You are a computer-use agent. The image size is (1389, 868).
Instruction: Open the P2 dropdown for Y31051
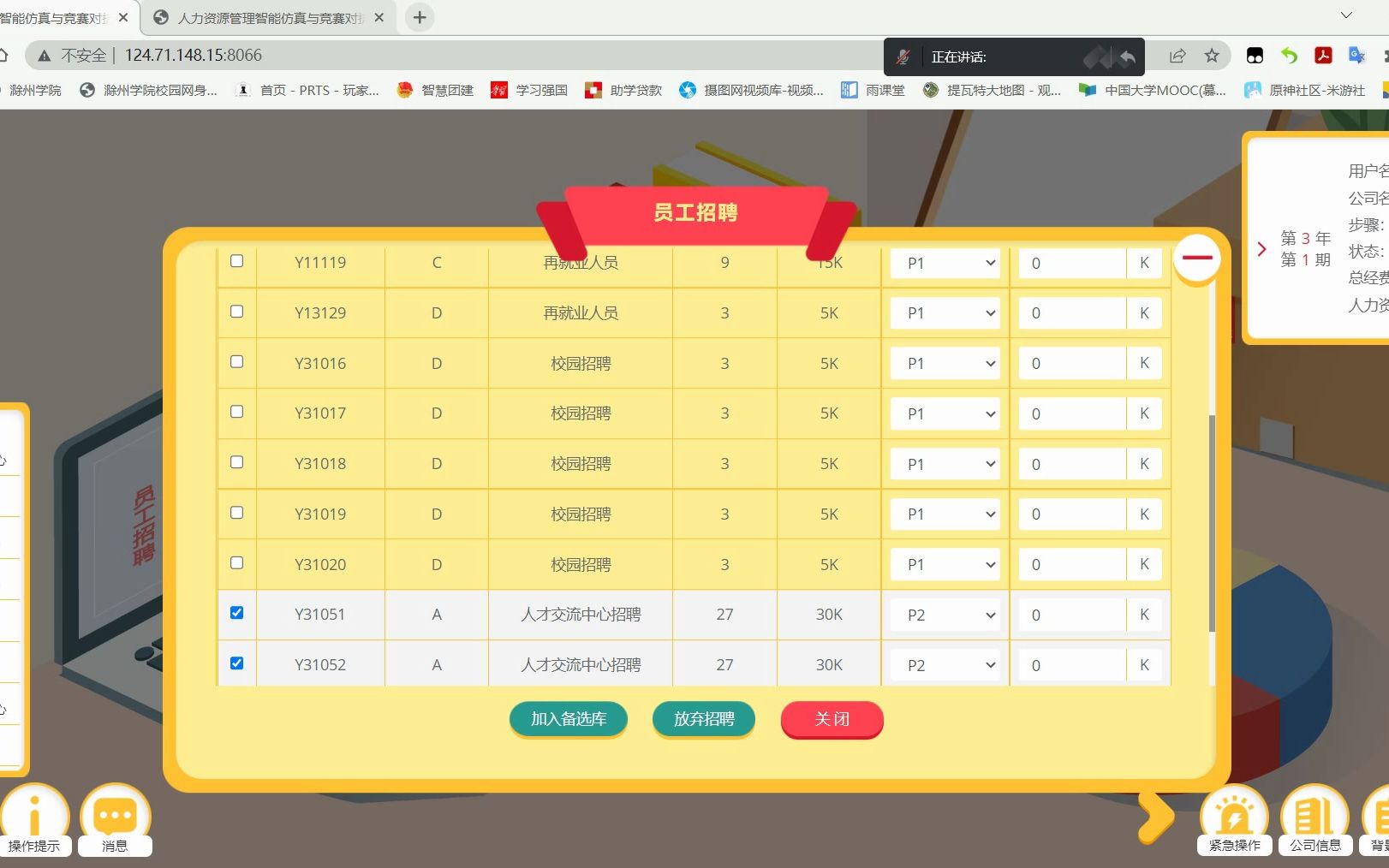945,615
